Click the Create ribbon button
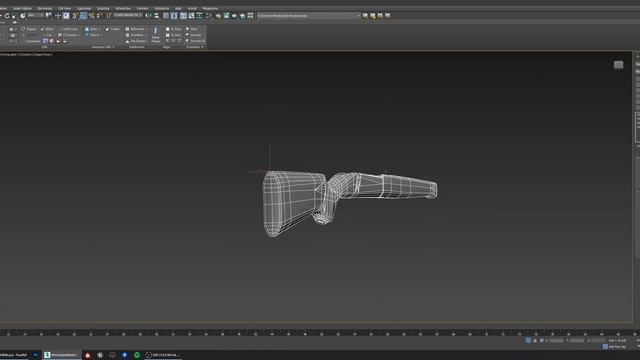This screenshot has height=360, width=640. (x=113, y=29)
